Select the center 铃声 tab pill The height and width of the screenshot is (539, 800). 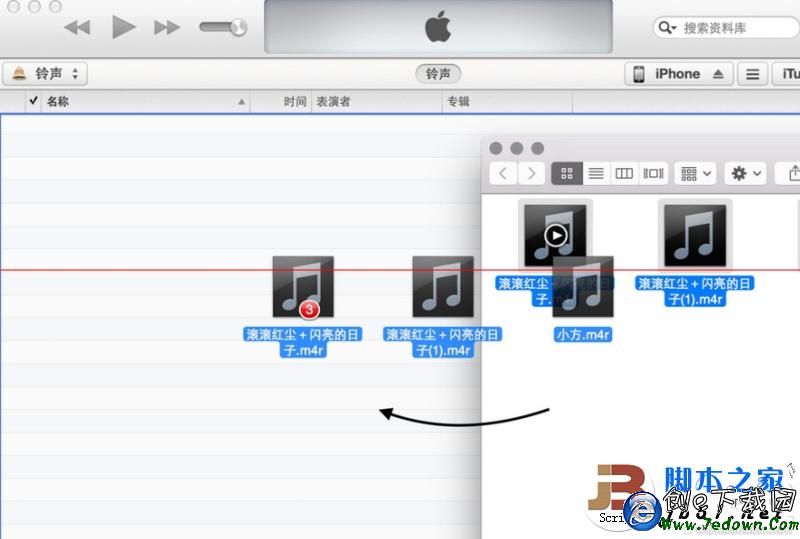click(x=438, y=74)
